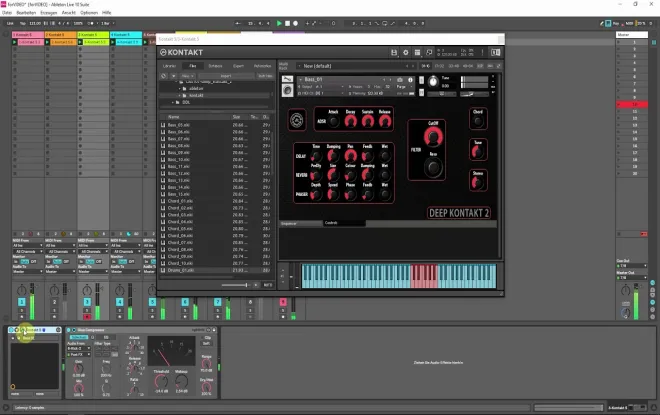The image size is (660, 415).
Task: Click the Bass_01 instrument wrench icon
Action: (287, 80)
